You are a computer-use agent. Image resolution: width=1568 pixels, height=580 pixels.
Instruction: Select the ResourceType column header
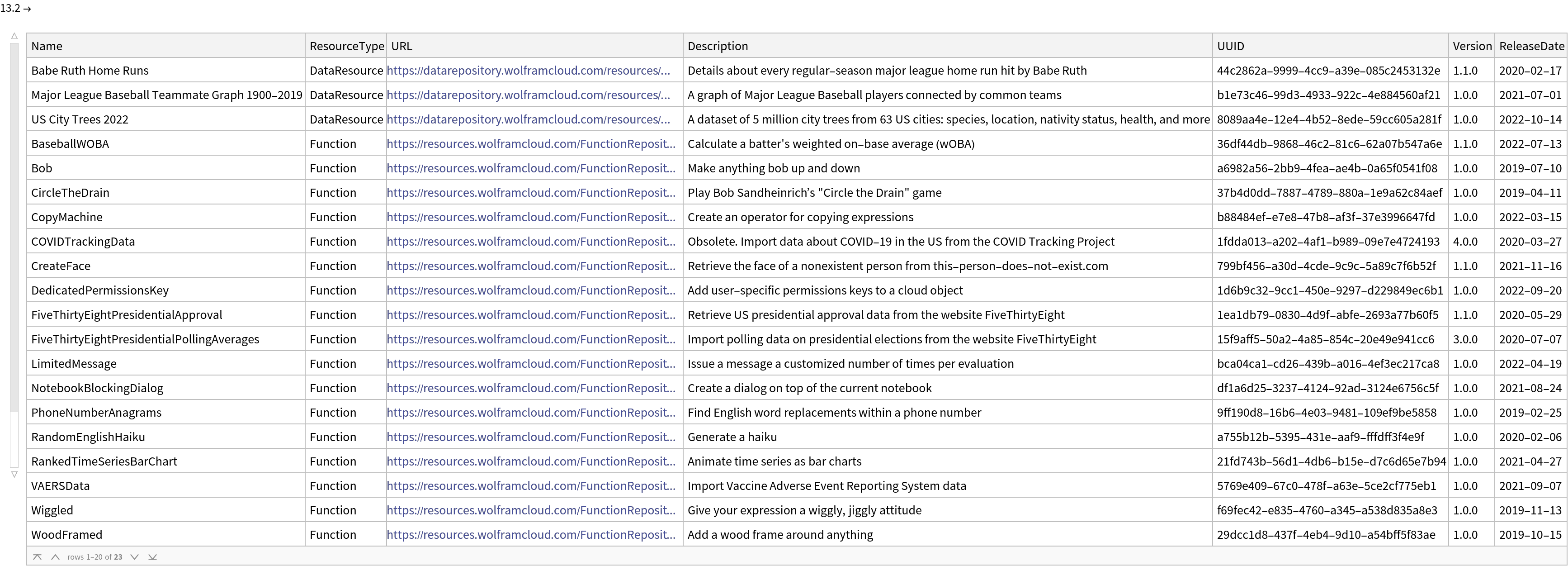pyautogui.click(x=346, y=46)
